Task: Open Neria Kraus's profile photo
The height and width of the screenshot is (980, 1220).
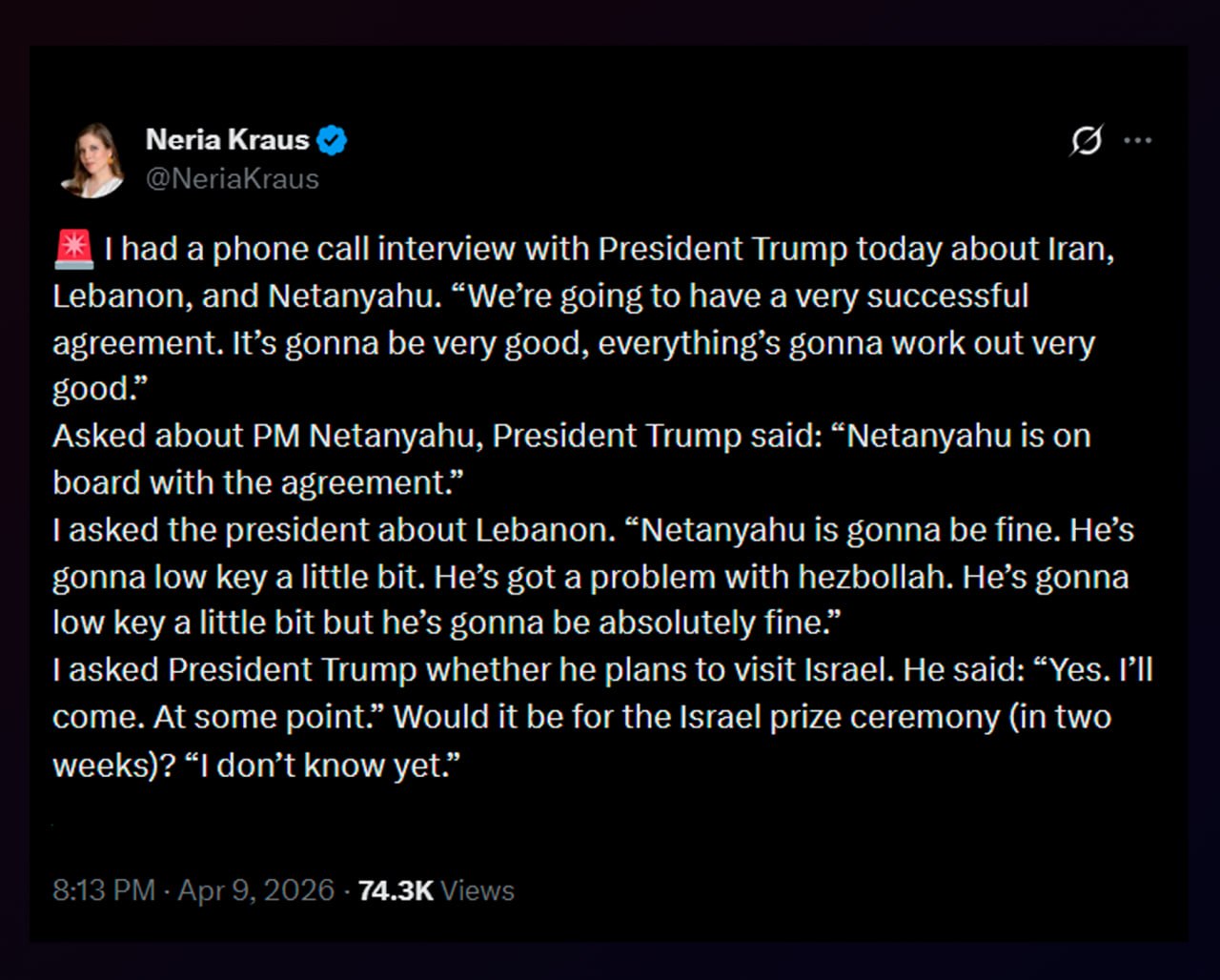Action: (93, 160)
